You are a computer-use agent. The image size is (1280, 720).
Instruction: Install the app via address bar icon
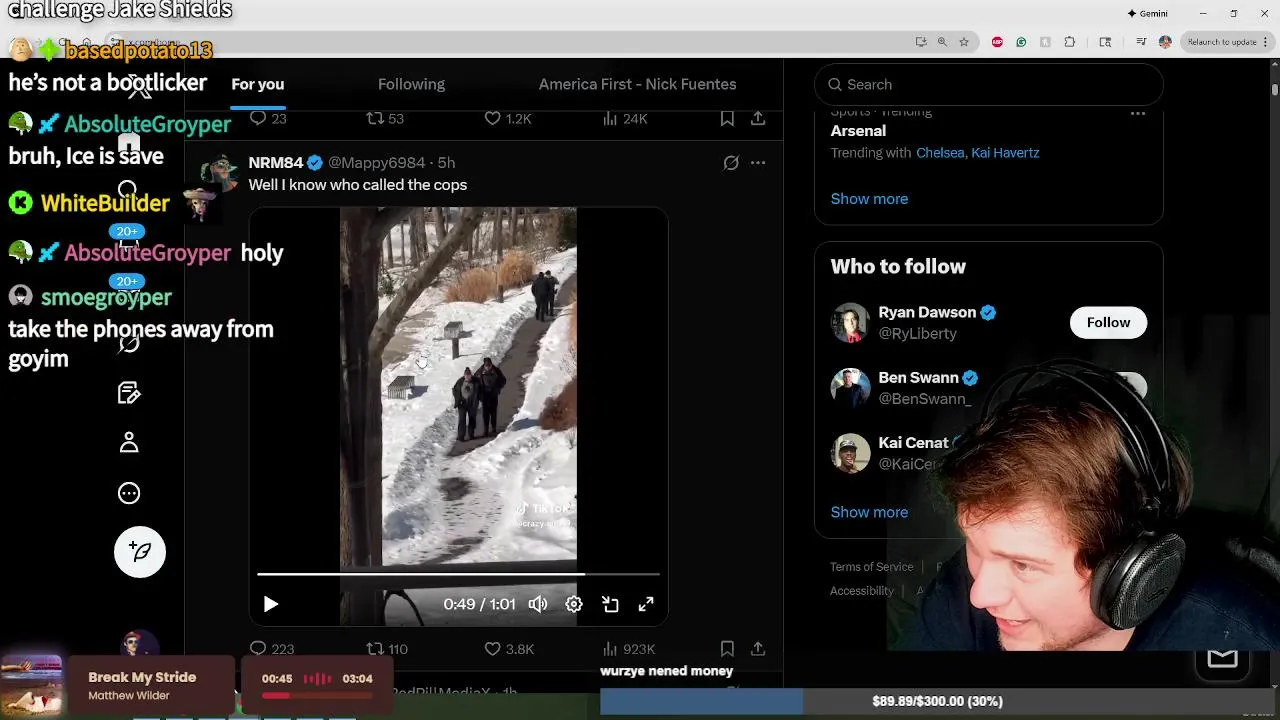[921, 42]
